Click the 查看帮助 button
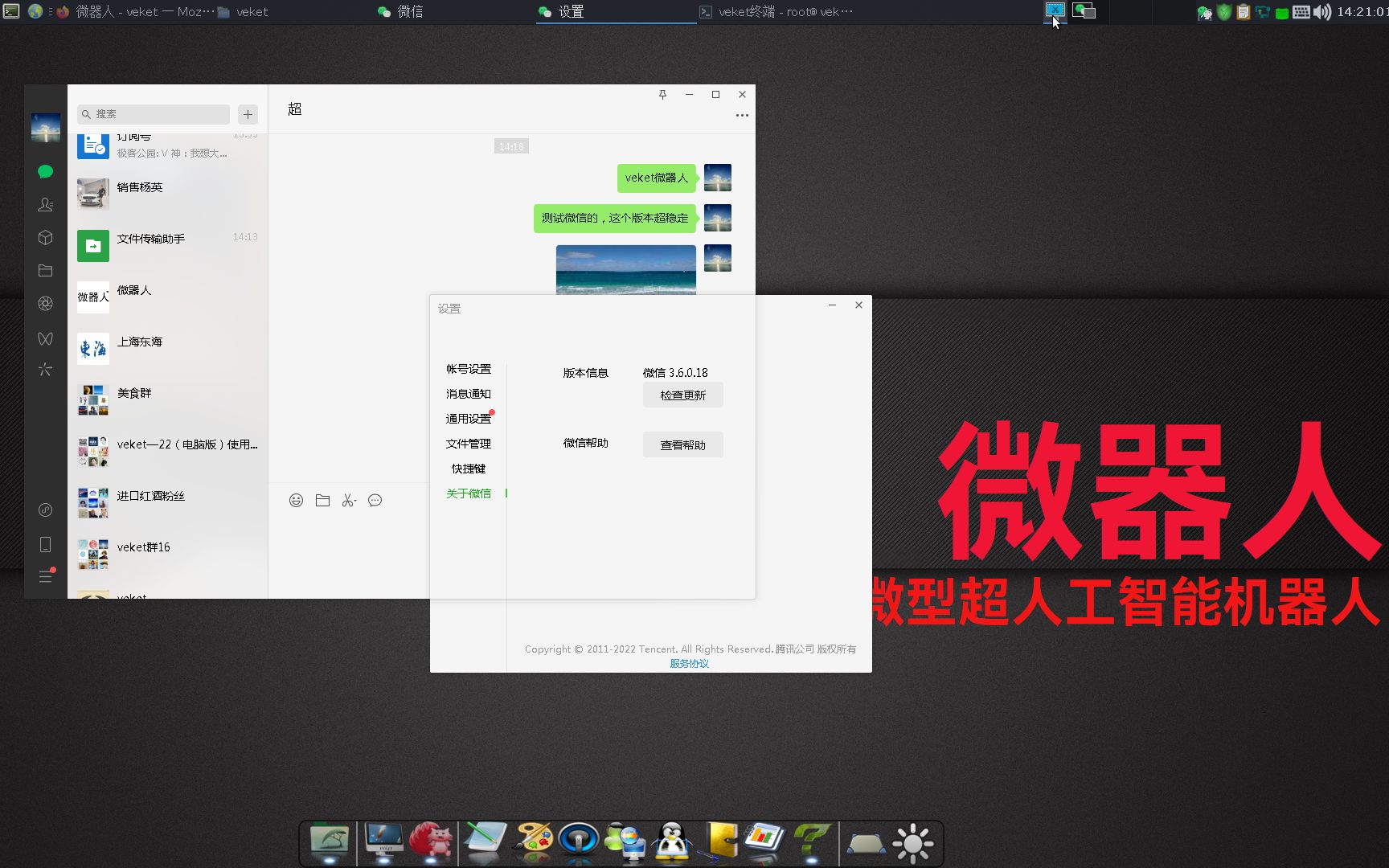 [682, 445]
